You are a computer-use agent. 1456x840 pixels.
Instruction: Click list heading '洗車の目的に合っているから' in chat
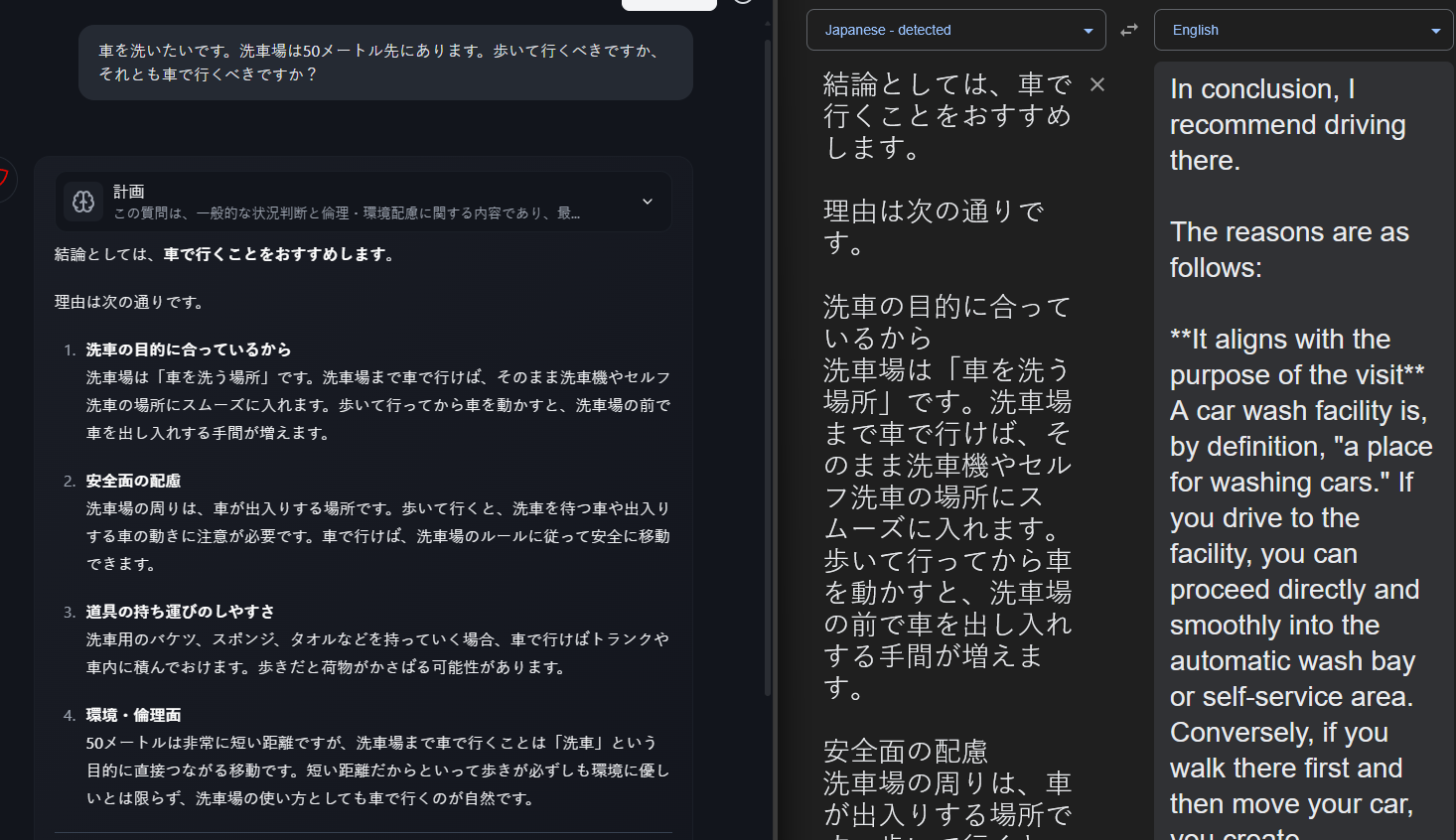pyautogui.click(x=189, y=350)
